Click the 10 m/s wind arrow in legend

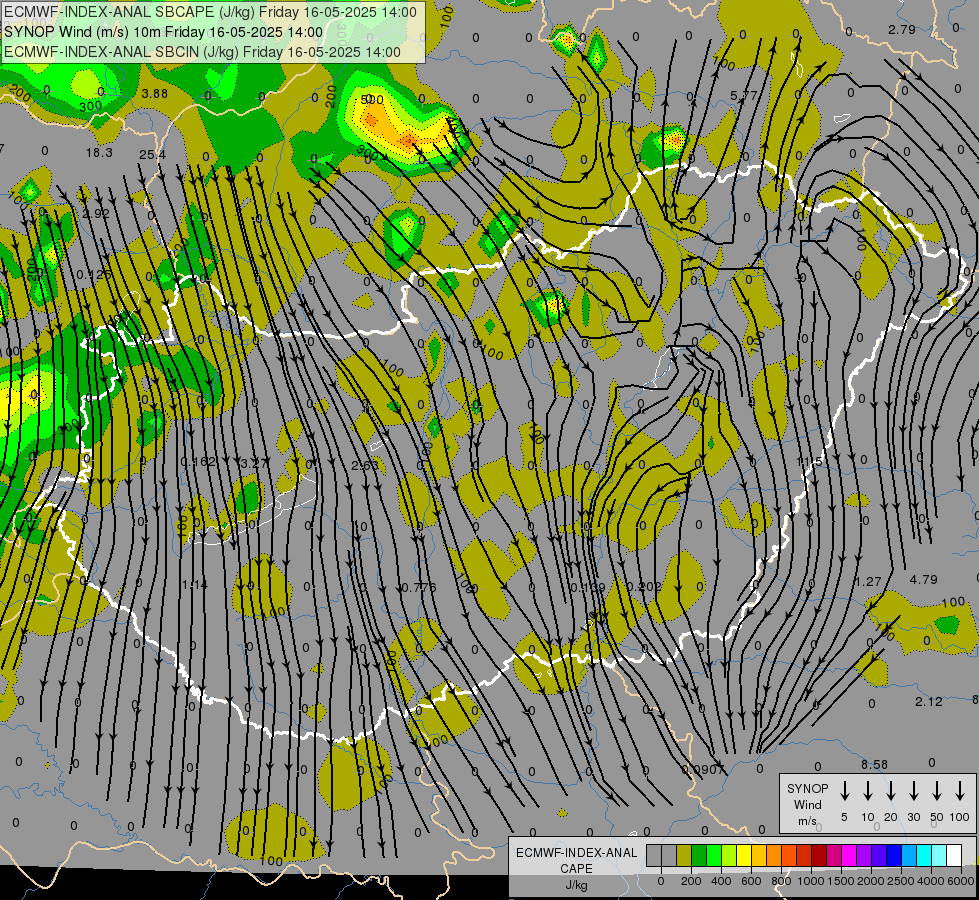pyautogui.click(x=868, y=790)
